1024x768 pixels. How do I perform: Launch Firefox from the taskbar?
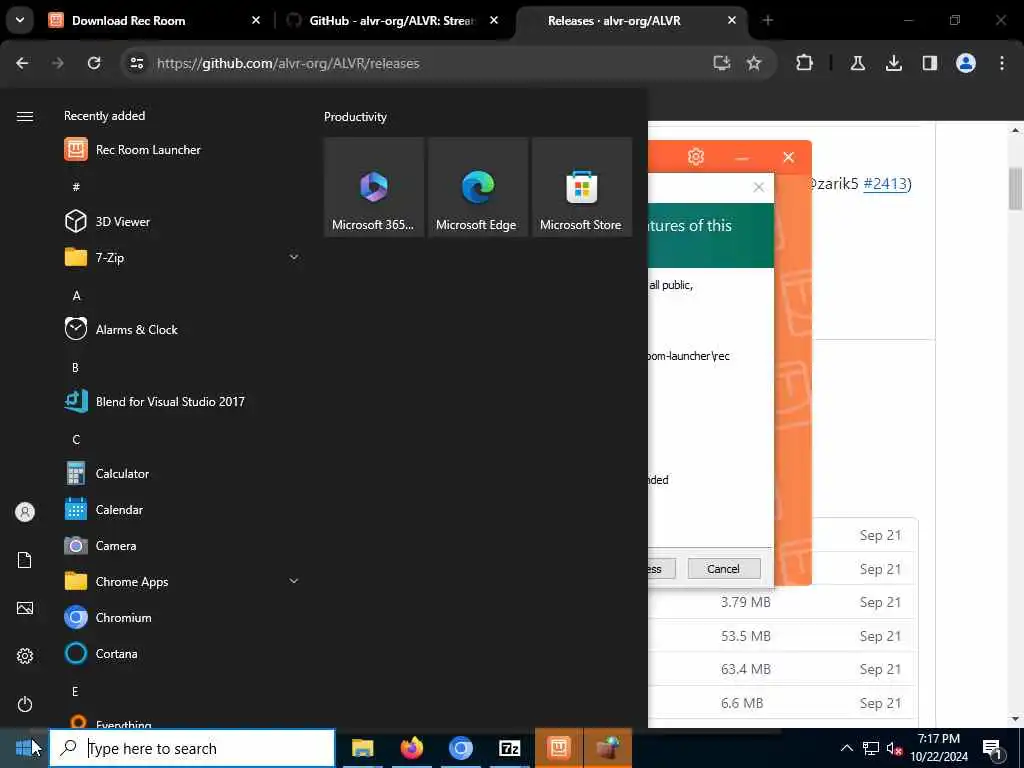[x=411, y=748]
